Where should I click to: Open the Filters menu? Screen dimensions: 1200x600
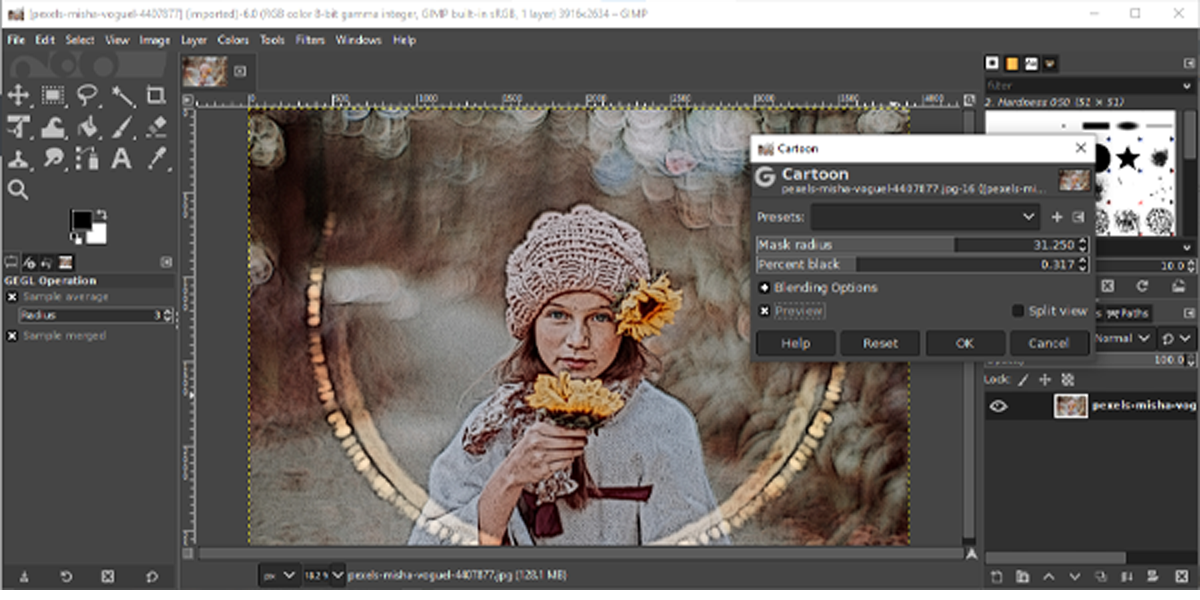point(310,40)
